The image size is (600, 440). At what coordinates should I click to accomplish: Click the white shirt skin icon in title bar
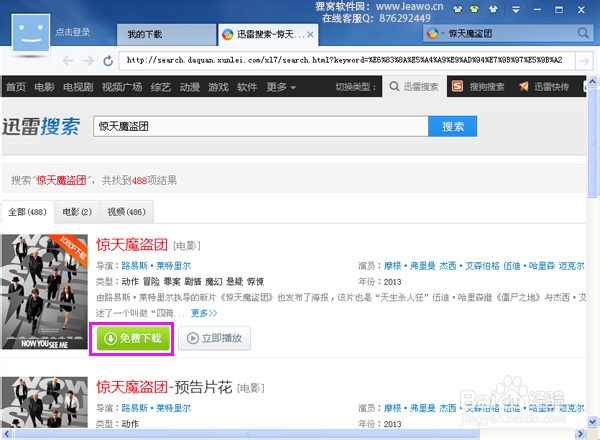493,9
